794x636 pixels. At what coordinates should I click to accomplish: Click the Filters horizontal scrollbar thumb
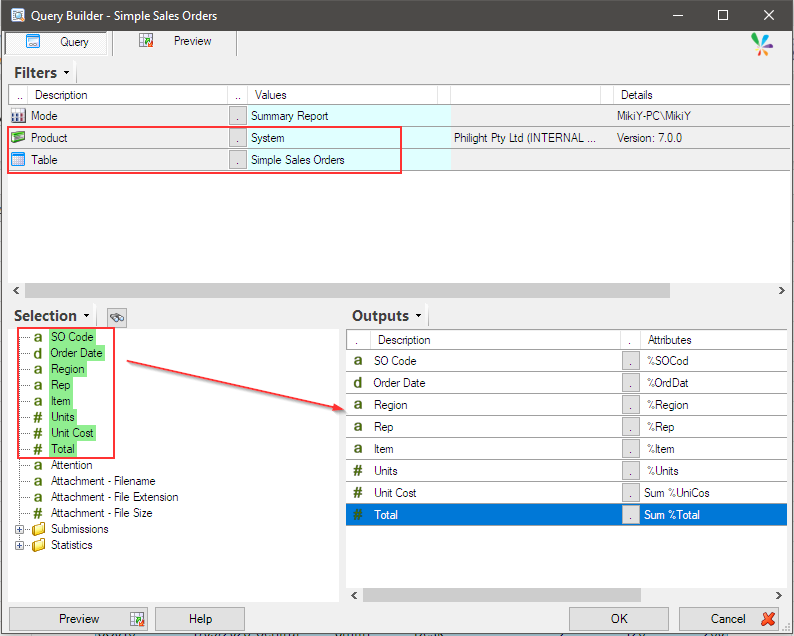click(347, 291)
